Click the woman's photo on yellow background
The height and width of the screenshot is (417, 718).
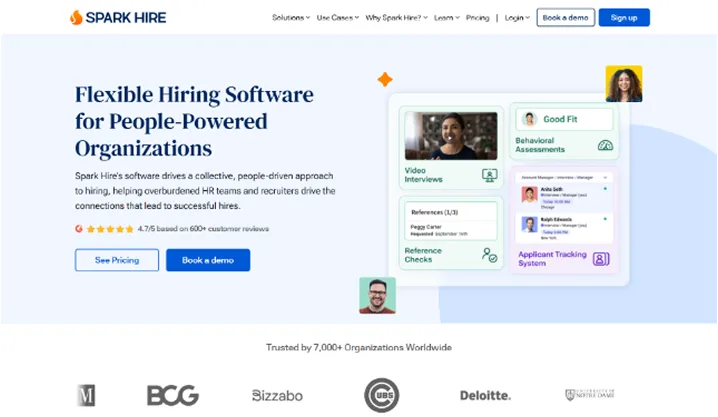coord(624,84)
